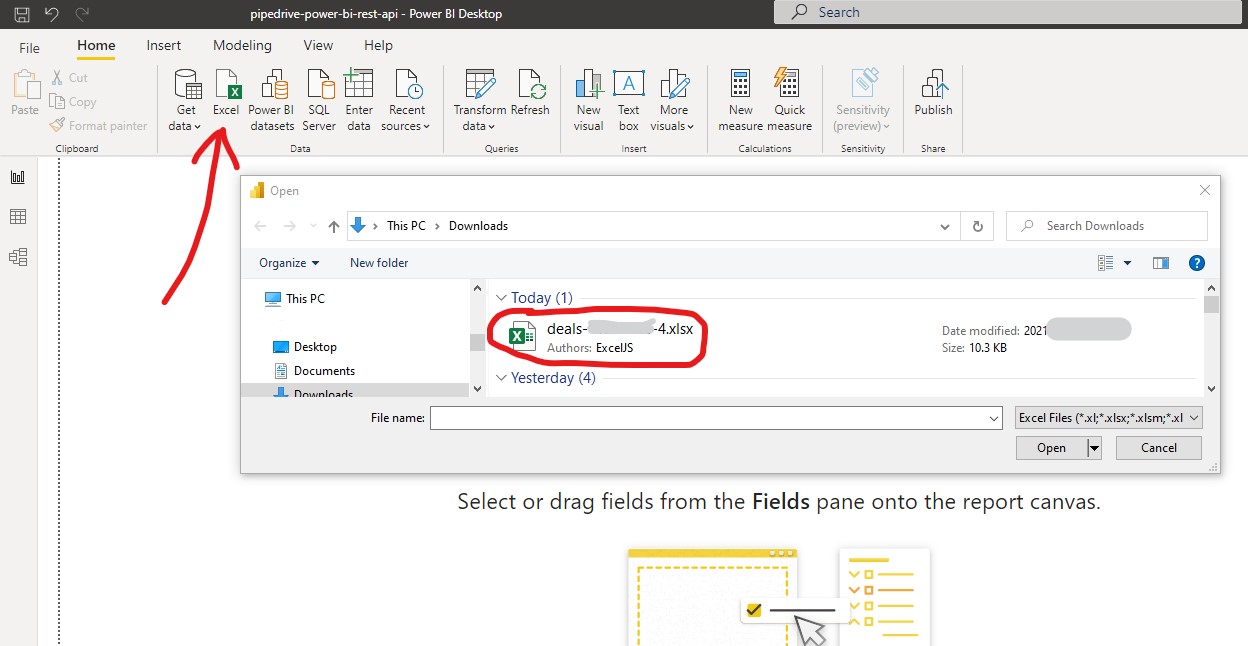Switch to Model view in sidebar
Viewport: 1248px width, 646px height.
[x=18, y=257]
